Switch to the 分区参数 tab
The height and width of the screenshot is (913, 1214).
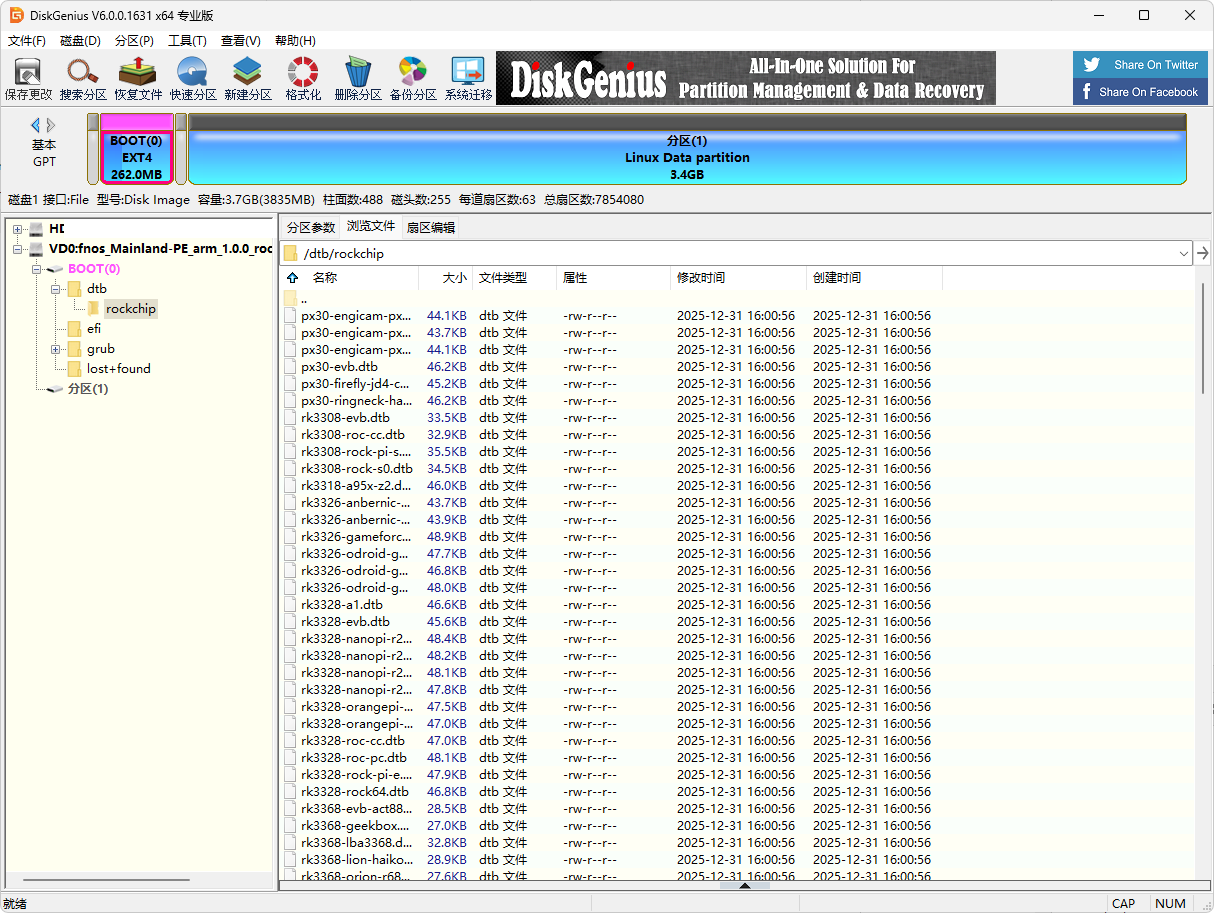[x=311, y=227]
